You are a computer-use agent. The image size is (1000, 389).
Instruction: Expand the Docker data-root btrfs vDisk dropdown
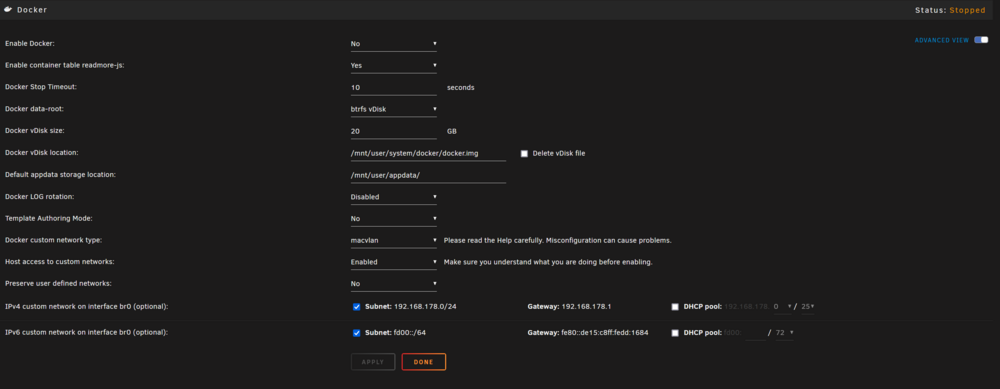point(393,109)
